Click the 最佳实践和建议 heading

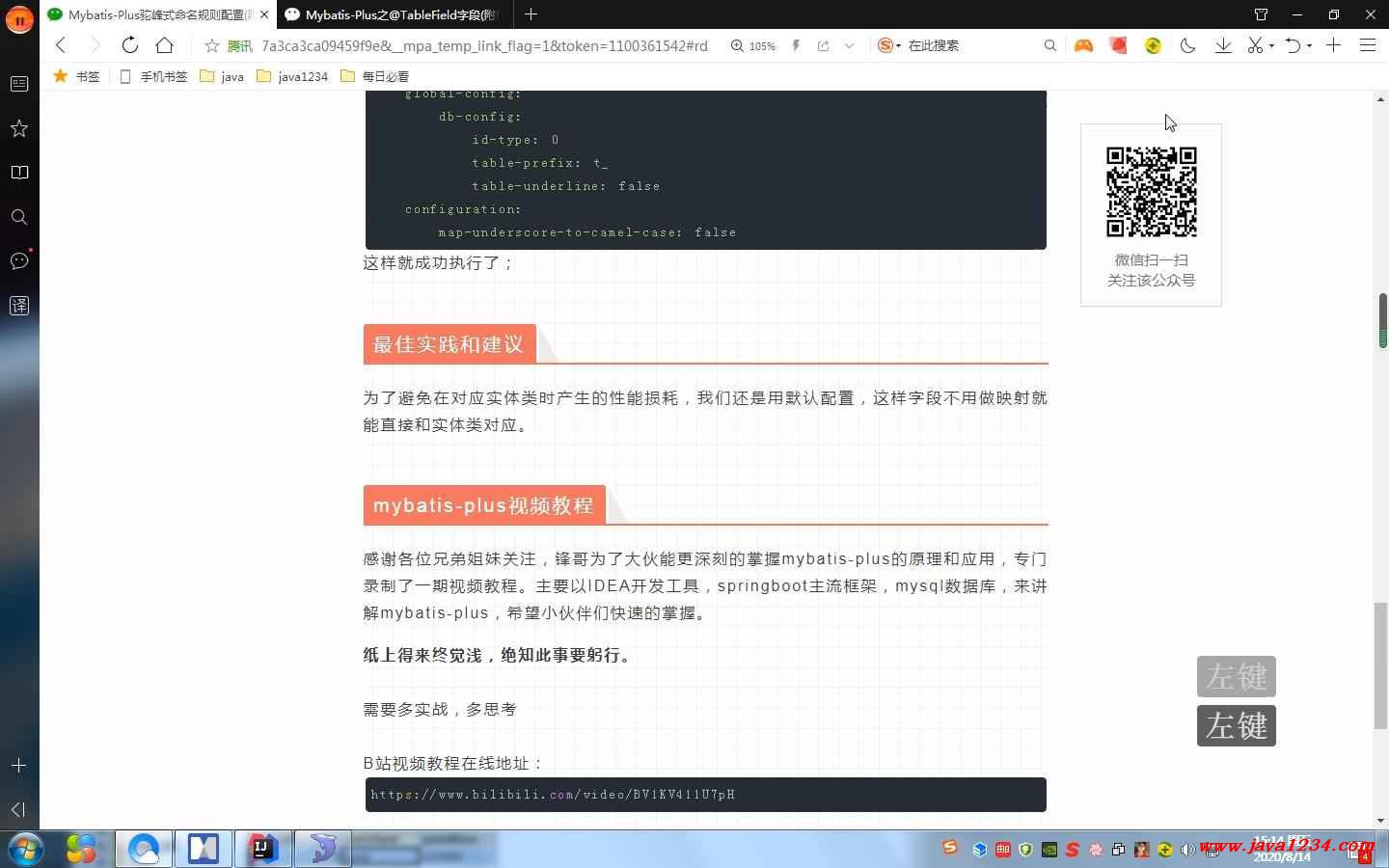point(449,344)
